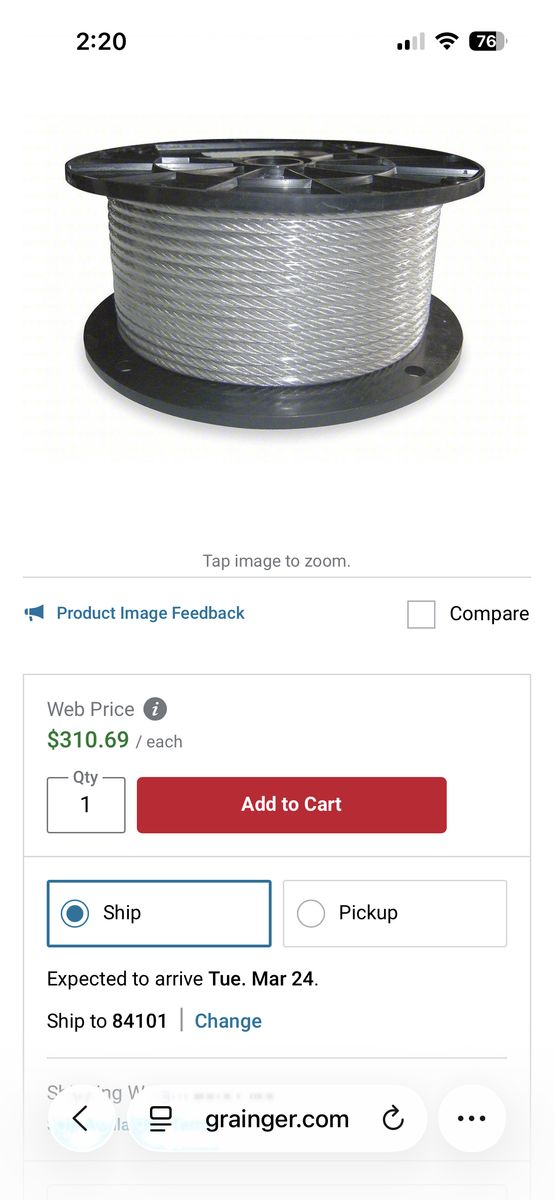Tap the cellular signal bars indicator
Screen dimensions: 554x1200
(410, 41)
